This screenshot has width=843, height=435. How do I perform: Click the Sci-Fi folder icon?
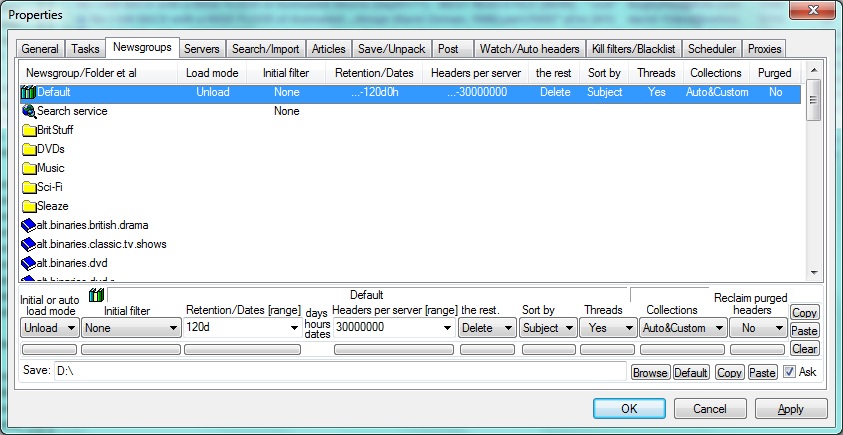click(28, 187)
